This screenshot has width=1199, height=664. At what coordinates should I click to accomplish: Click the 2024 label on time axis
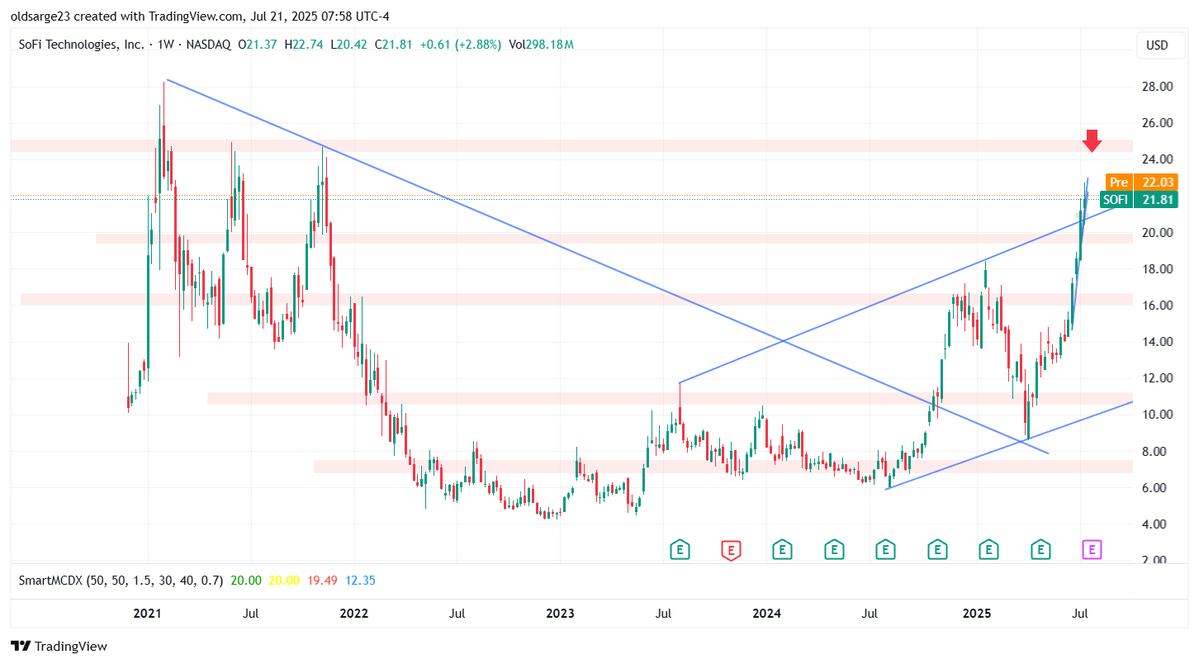[766, 613]
